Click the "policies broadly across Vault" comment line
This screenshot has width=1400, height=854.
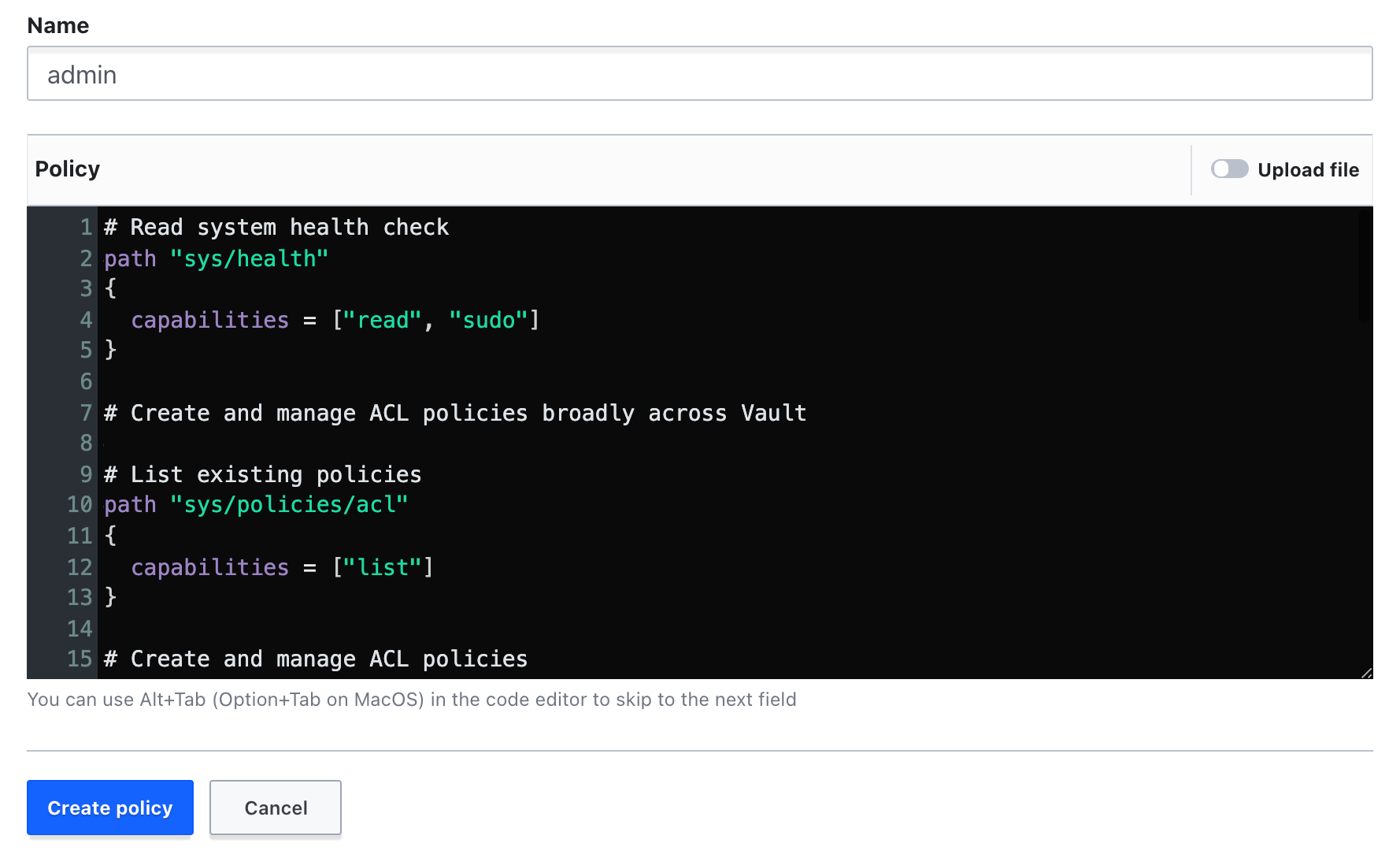tap(614, 413)
